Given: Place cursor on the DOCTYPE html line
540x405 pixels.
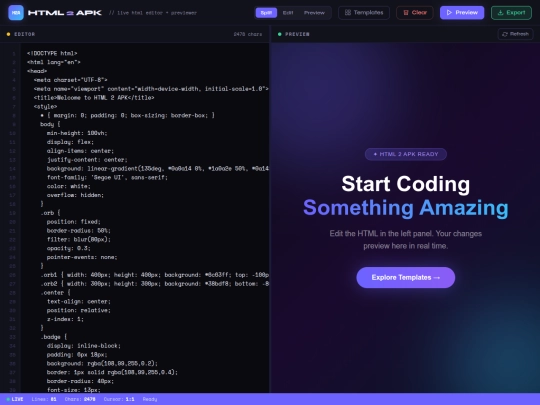Looking at the screenshot, I should click(52, 53).
